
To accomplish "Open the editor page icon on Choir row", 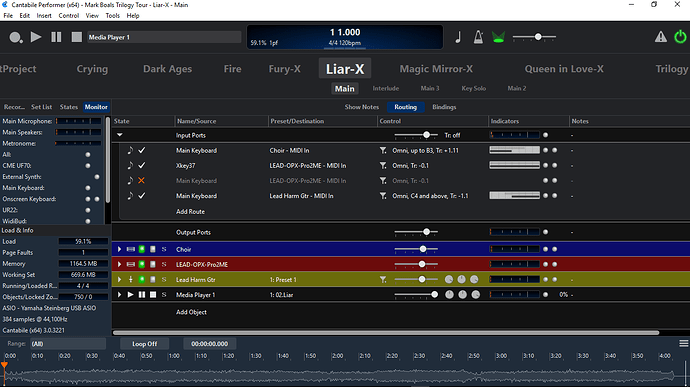I will coord(153,249).
